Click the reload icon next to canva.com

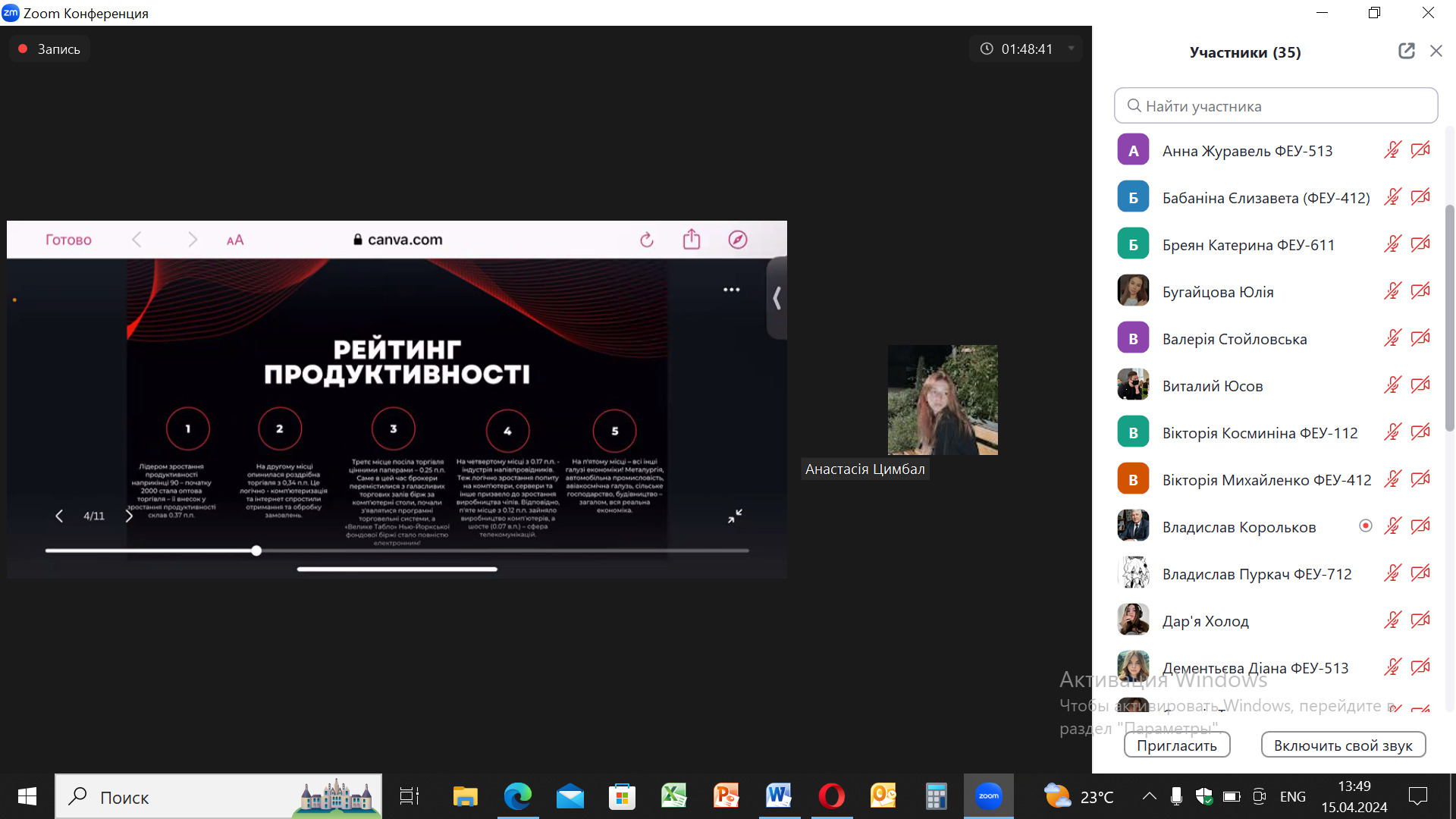point(647,240)
